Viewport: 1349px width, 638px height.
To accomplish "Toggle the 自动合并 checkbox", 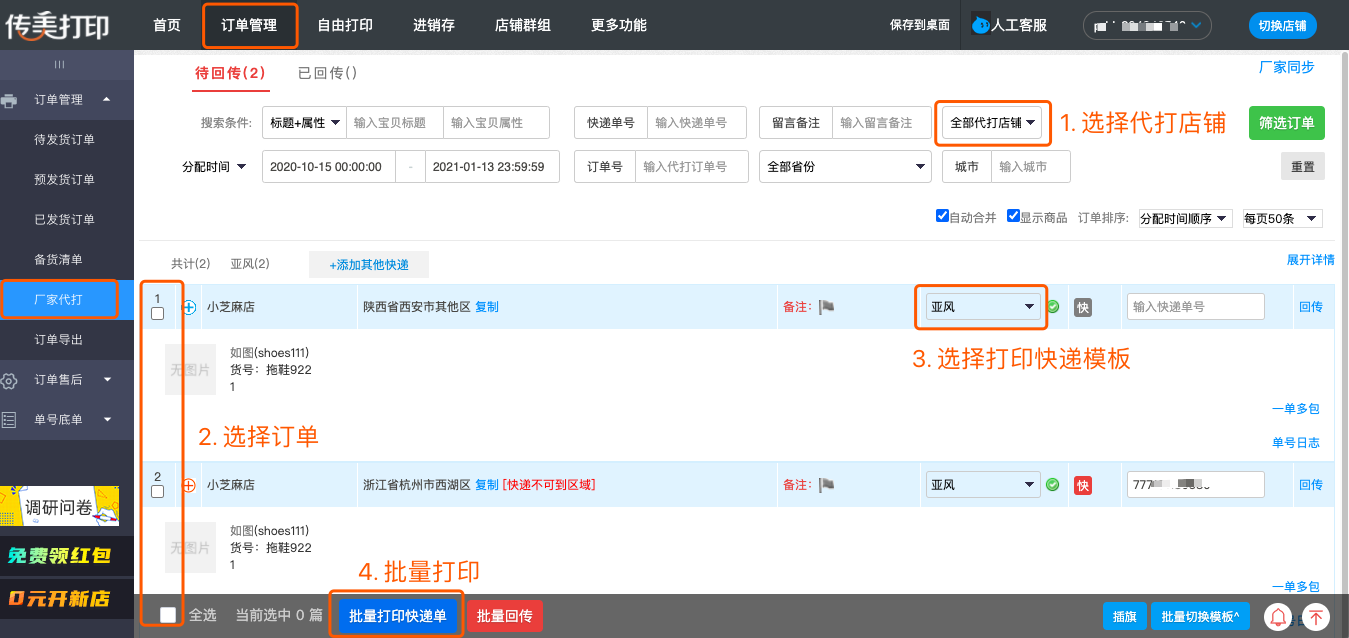I will (x=942, y=217).
